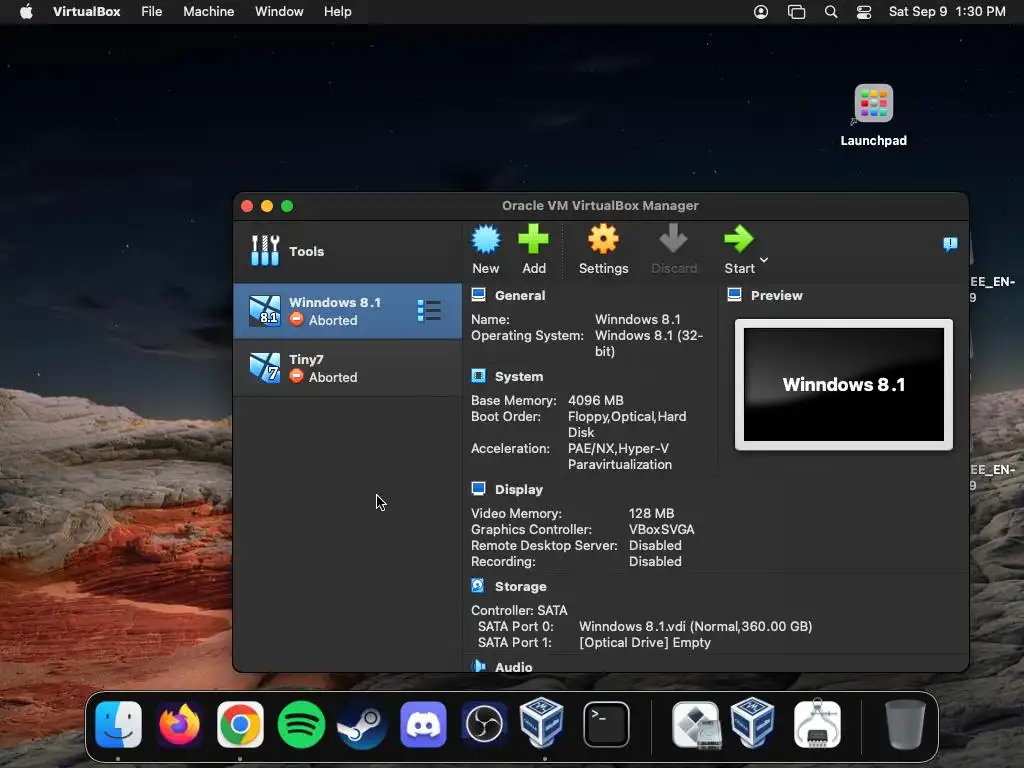Click the General section monitor icon
Image resolution: width=1024 pixels, height=768 pixels.
479,295
